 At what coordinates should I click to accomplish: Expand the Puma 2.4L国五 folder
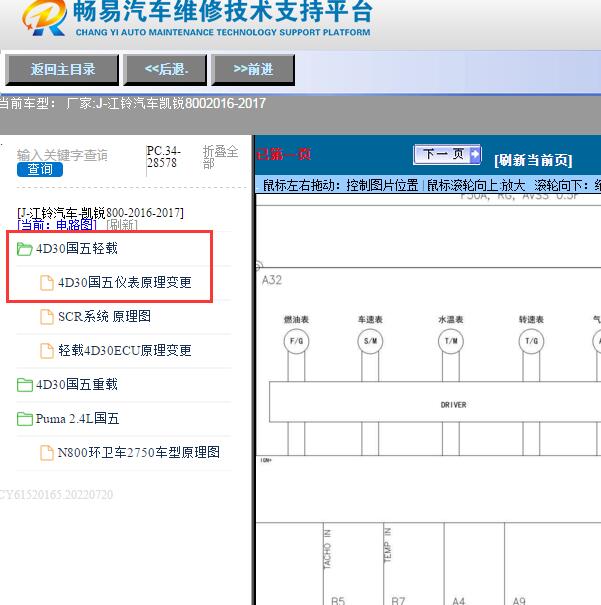77,418
